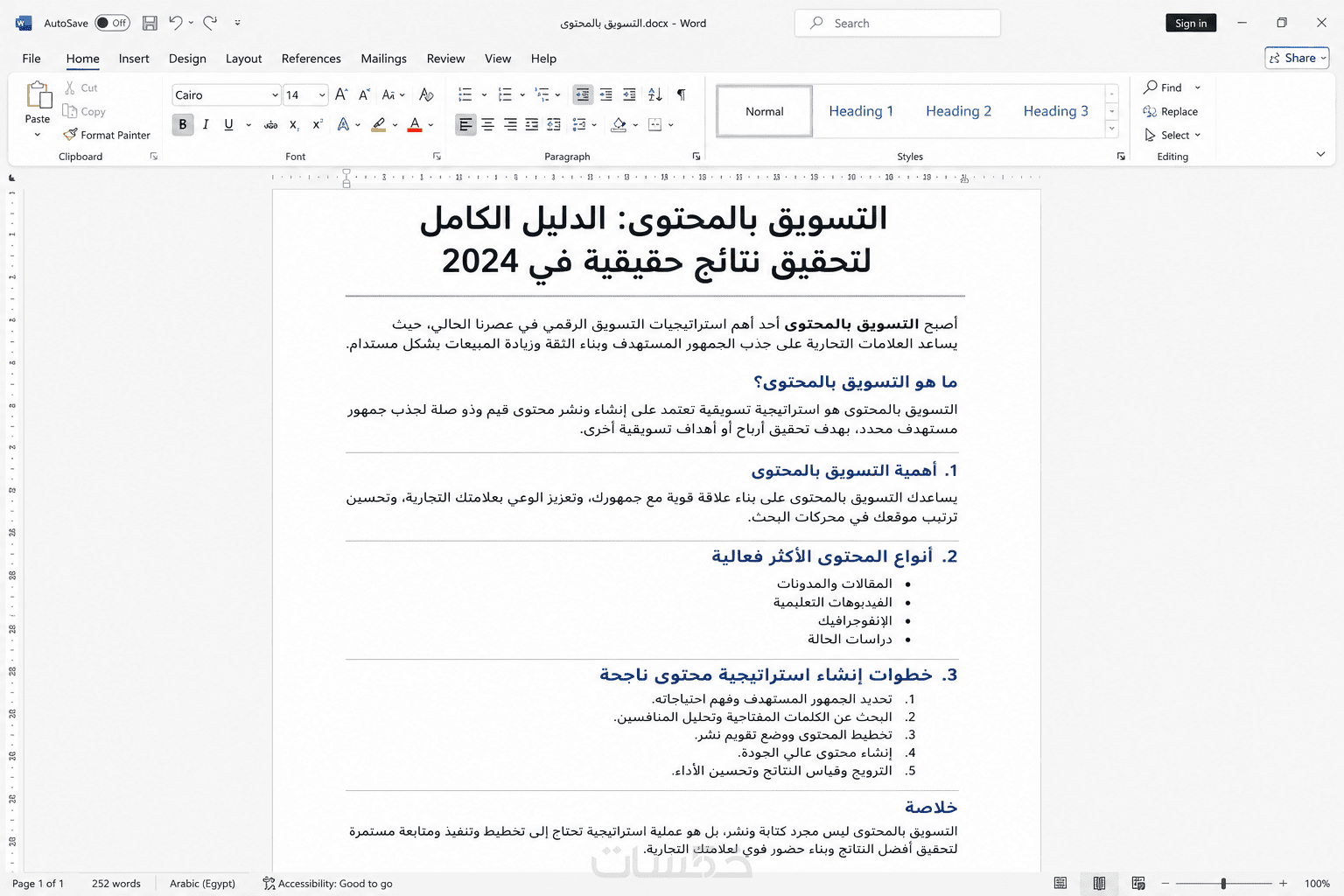Open the font size dropdown showing 14
Image resolution: width=1344 pixels, height=896 pixels.
(305, 94)
